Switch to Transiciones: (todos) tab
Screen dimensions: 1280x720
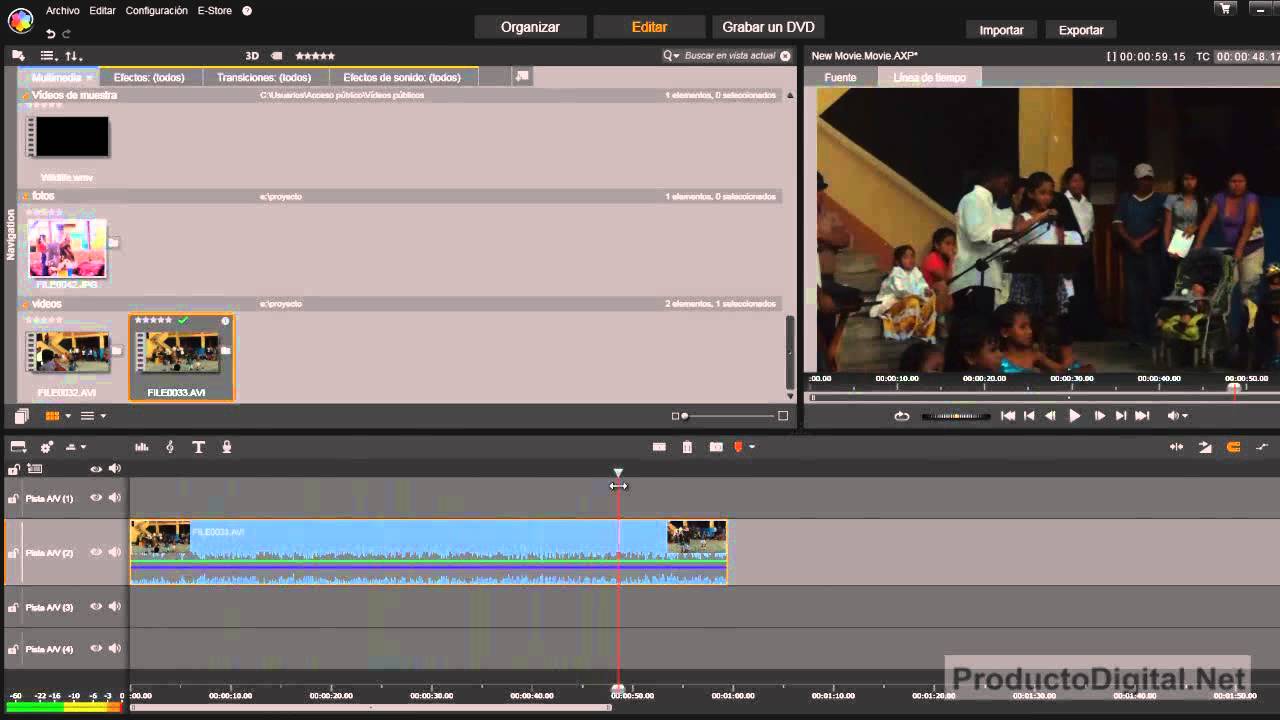[x=264, y=77]
